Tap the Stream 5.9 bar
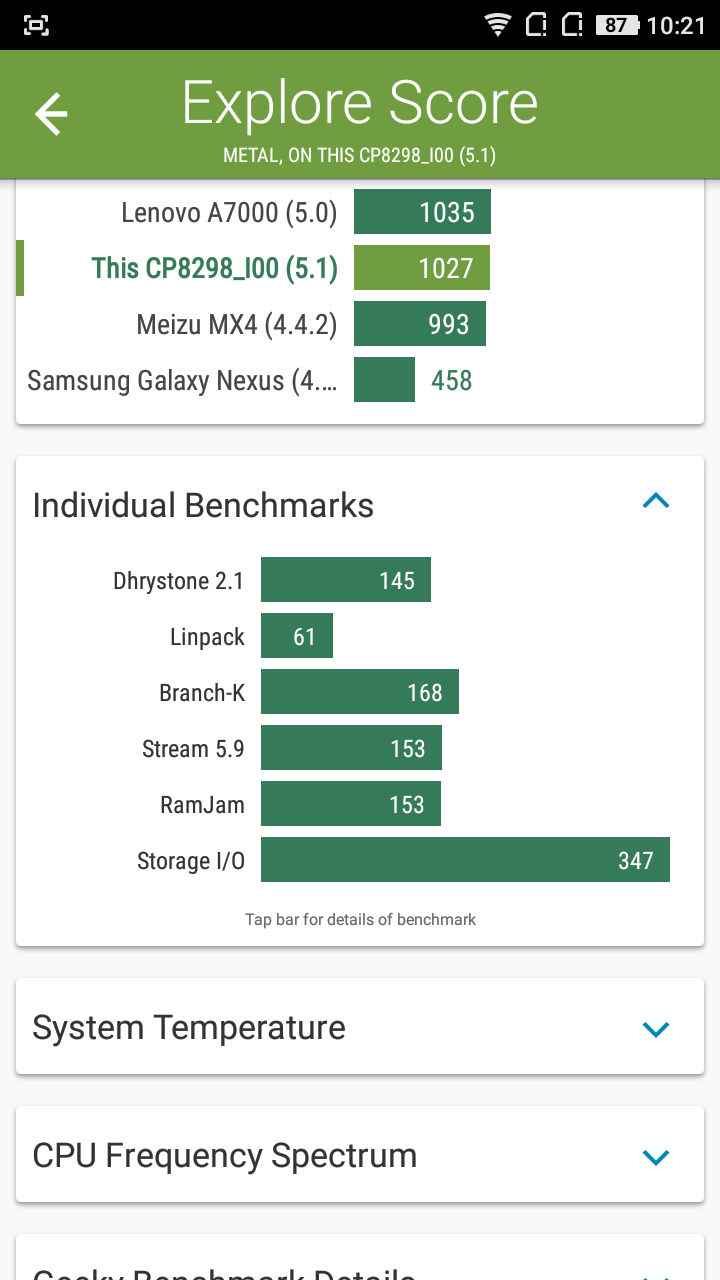 (350, 749)
